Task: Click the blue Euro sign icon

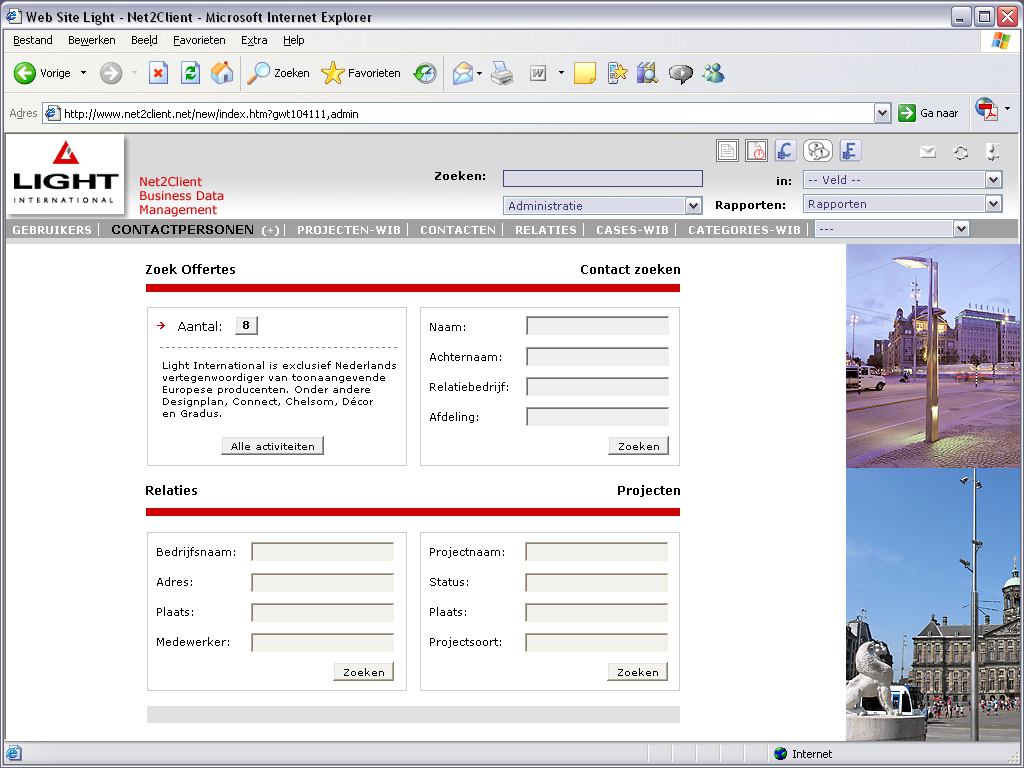Action: pyautogui.click(x=786, y=151)
